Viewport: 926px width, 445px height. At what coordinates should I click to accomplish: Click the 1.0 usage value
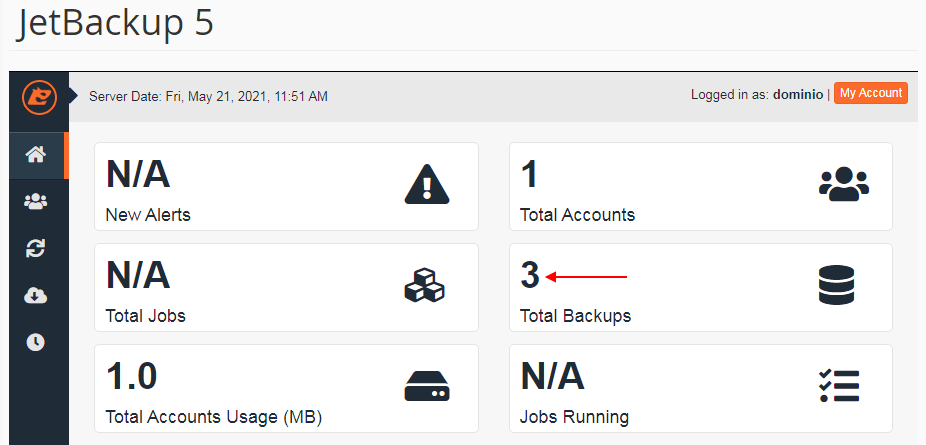coord(131,377)
